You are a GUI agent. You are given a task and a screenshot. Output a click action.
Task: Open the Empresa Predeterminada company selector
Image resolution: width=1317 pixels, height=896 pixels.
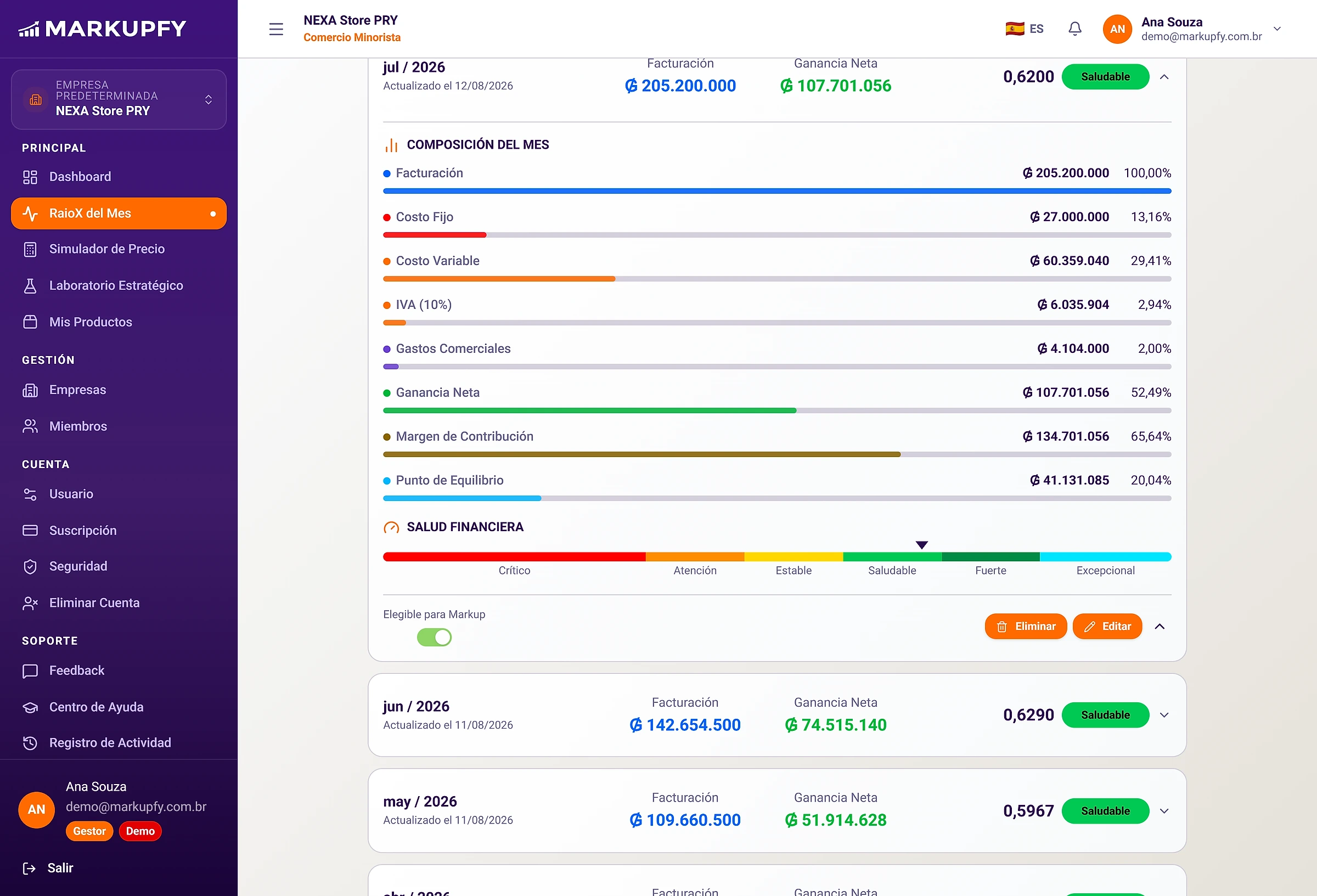tap(119, 99)
